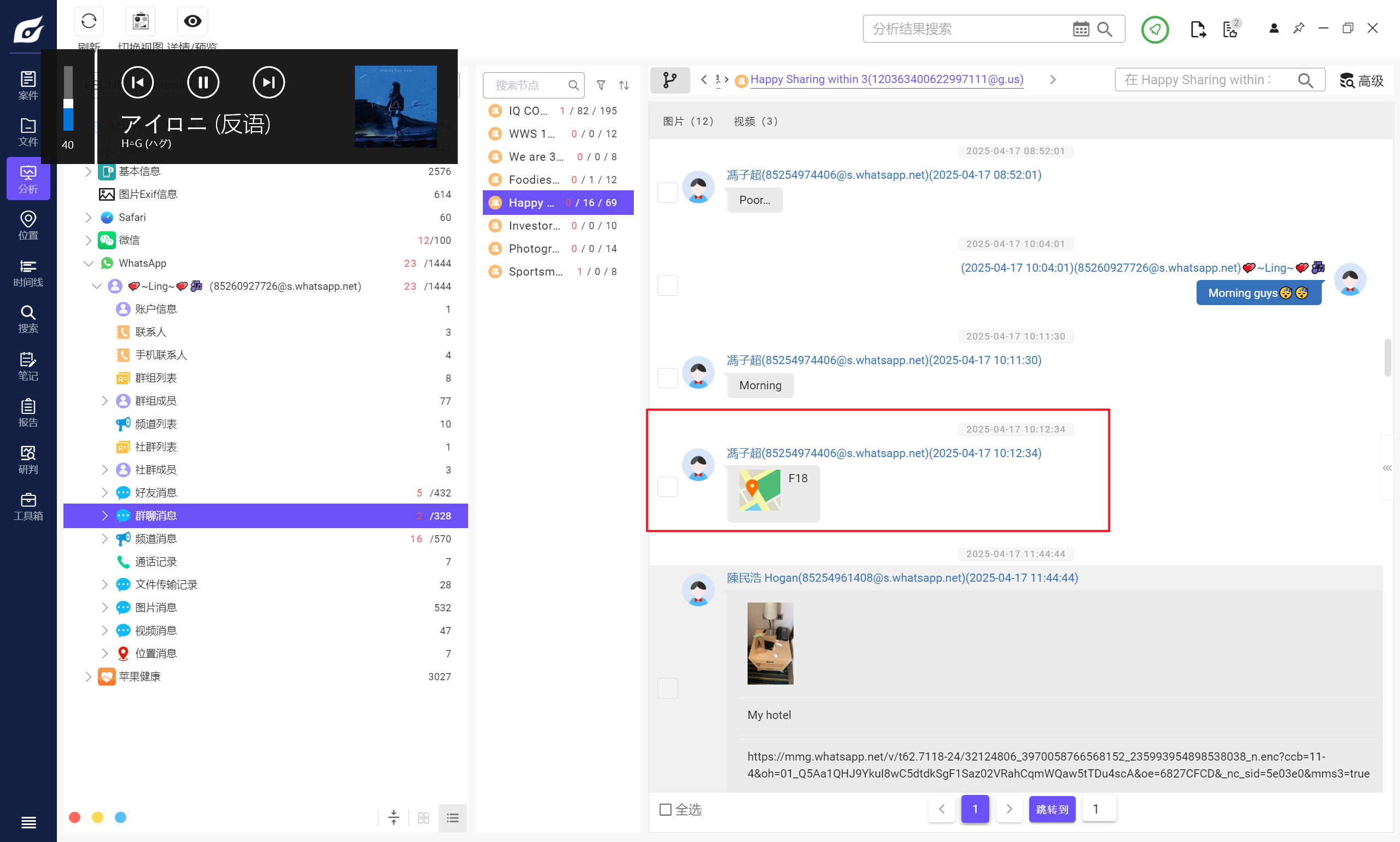Adjust the media volume slider
Screen dimensions: 1400x842
(x=68, y=100)
